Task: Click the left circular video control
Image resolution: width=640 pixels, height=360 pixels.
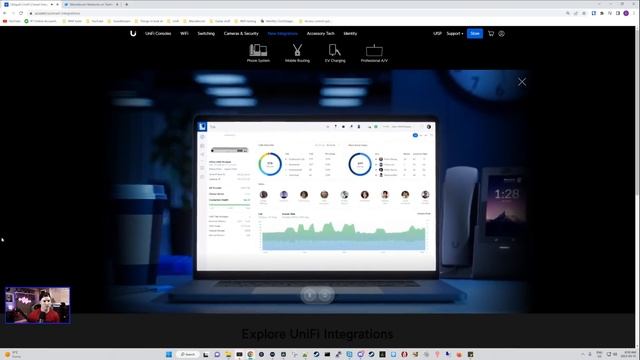Action: pyautogui.click(x=309, y=295)
